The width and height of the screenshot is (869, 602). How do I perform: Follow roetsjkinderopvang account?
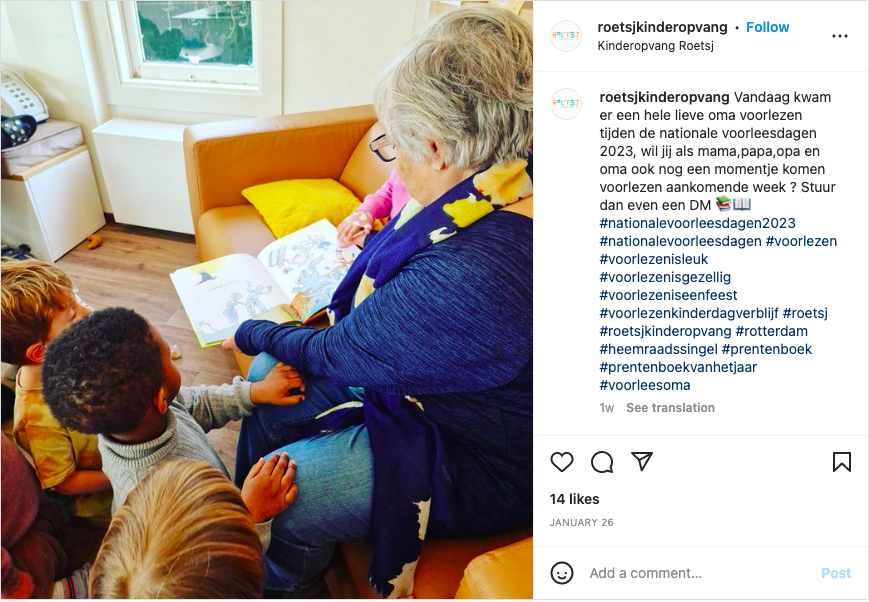point(767,27)
